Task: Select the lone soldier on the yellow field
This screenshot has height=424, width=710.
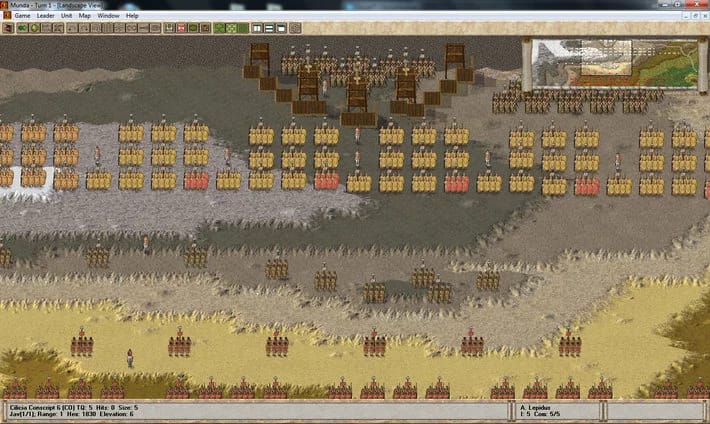Action: (129, 357)
